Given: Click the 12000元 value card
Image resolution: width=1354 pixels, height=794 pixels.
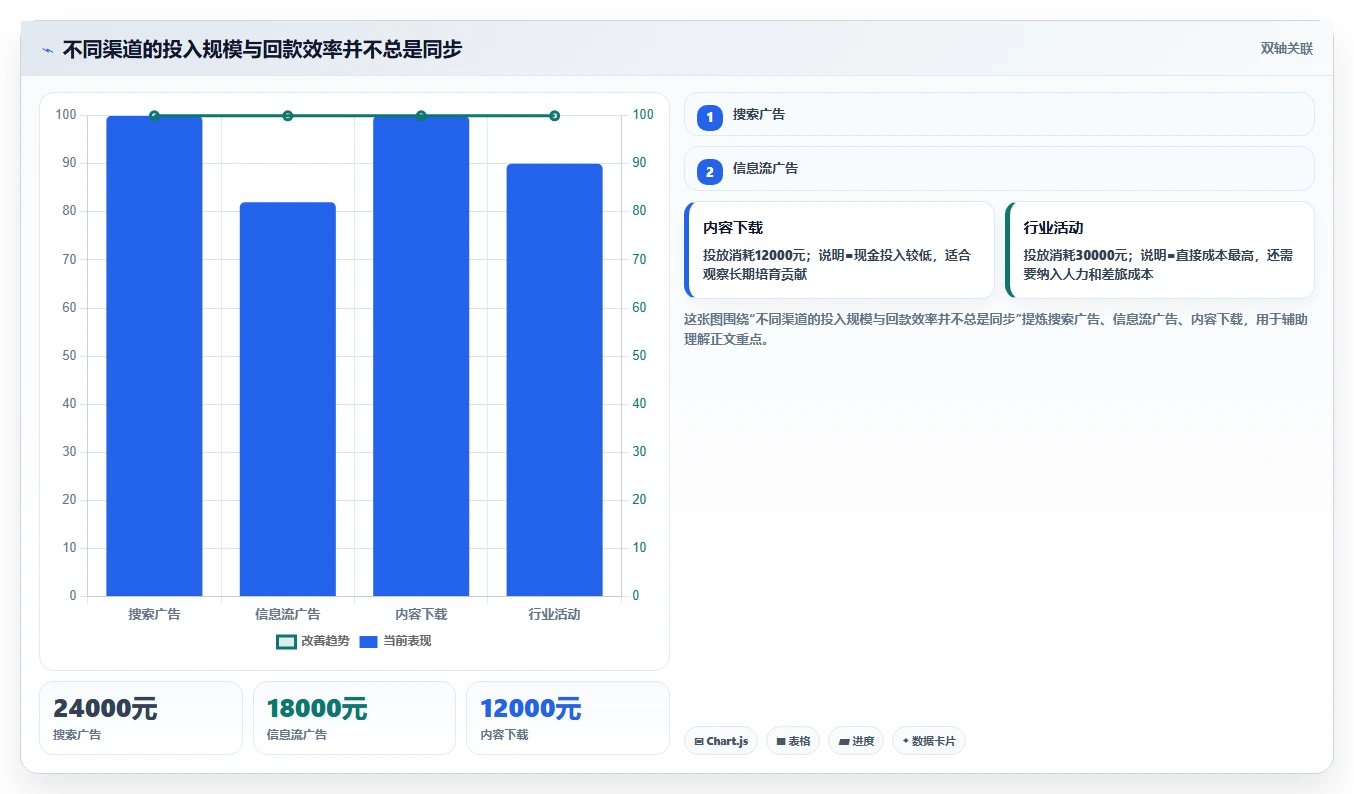Looking at the screenshot, I should (568, 718).
